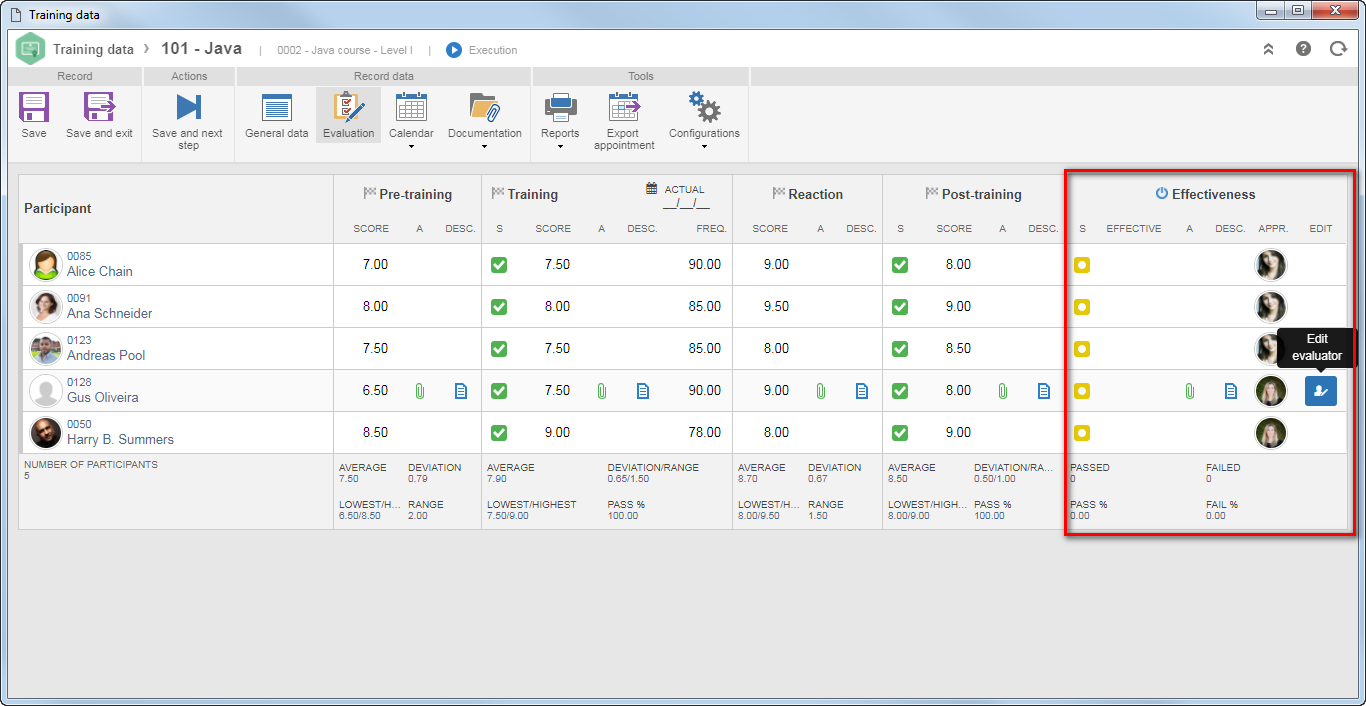Screen dimensions: 1366x706
Task: Open Gus Oliveira effectiveness attachment clip
Action: (x=1190, y=391)
